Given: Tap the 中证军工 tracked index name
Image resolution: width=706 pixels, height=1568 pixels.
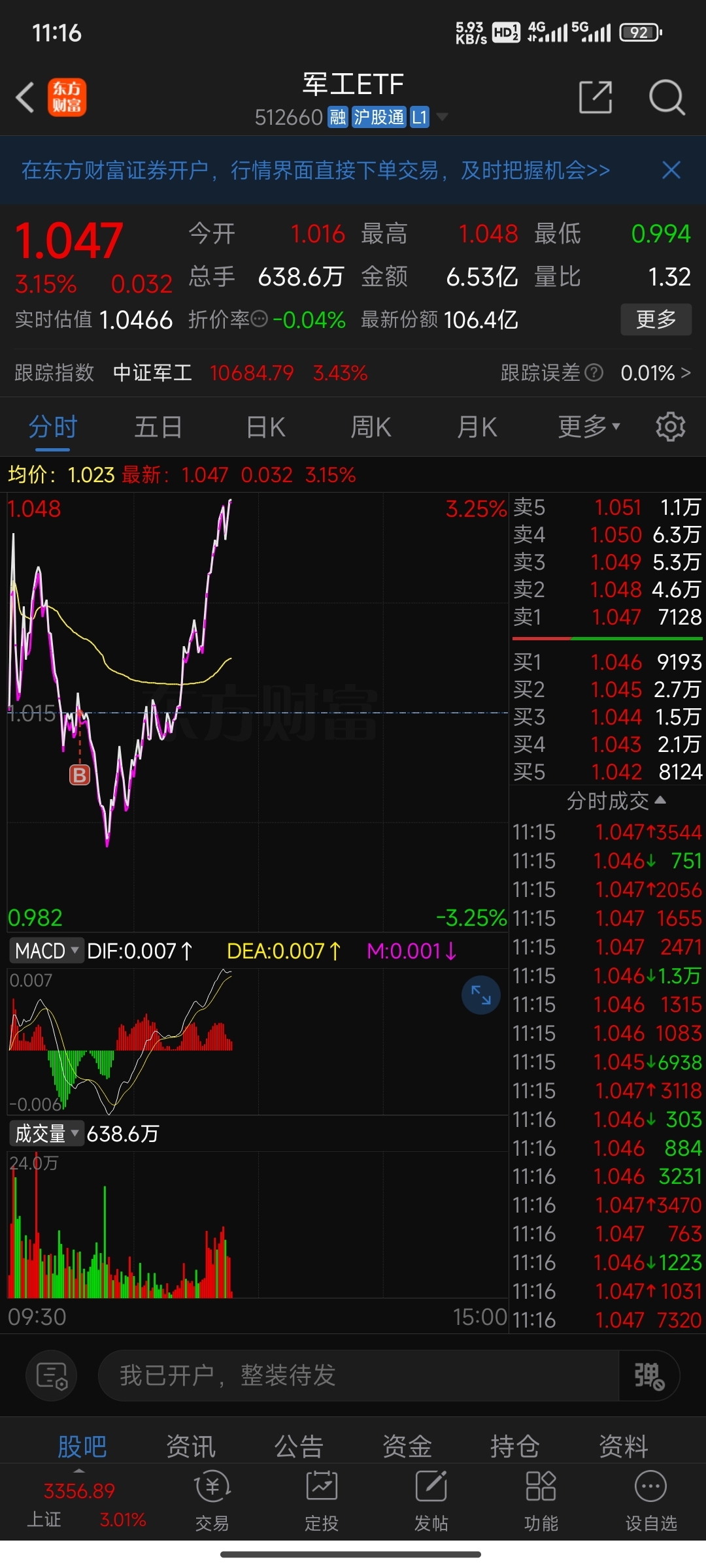Looking at the screenshot, I should pyautogui.click(x=152, y=372).
